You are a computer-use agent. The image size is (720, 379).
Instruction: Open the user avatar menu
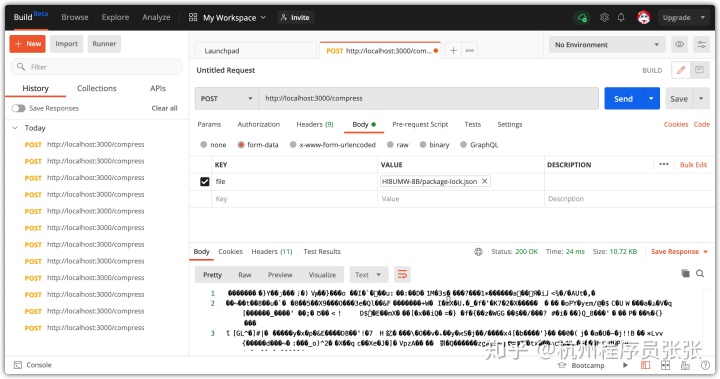[x=644, y=17]
